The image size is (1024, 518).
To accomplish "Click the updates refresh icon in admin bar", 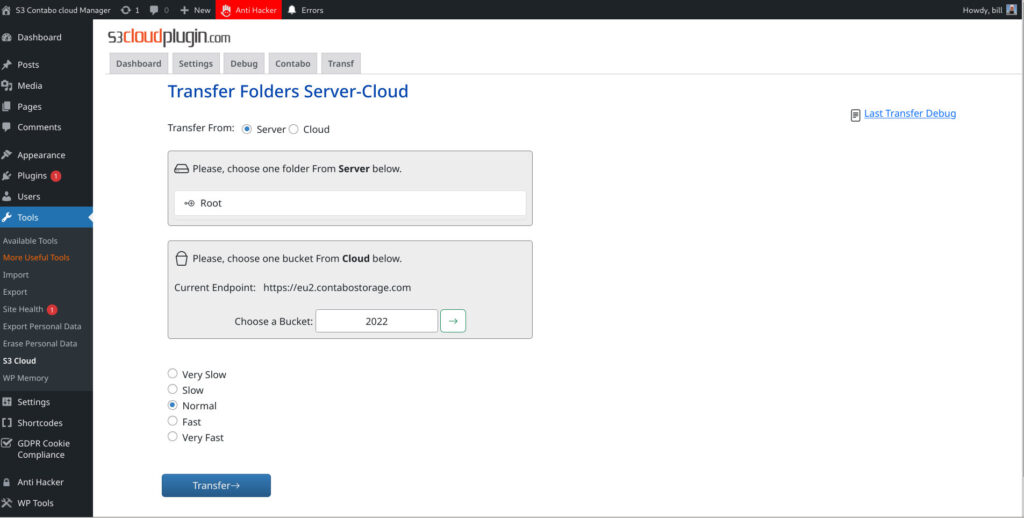I will pyautogui.click(x=125, y=10).
